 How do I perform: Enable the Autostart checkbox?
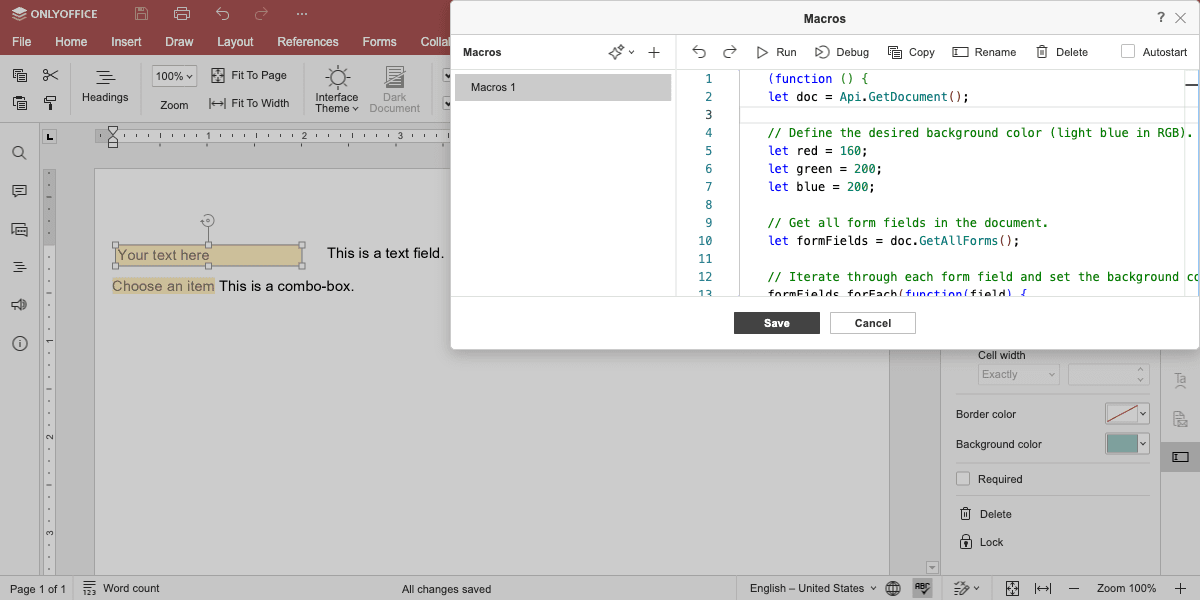click(x=1128, y=52)
